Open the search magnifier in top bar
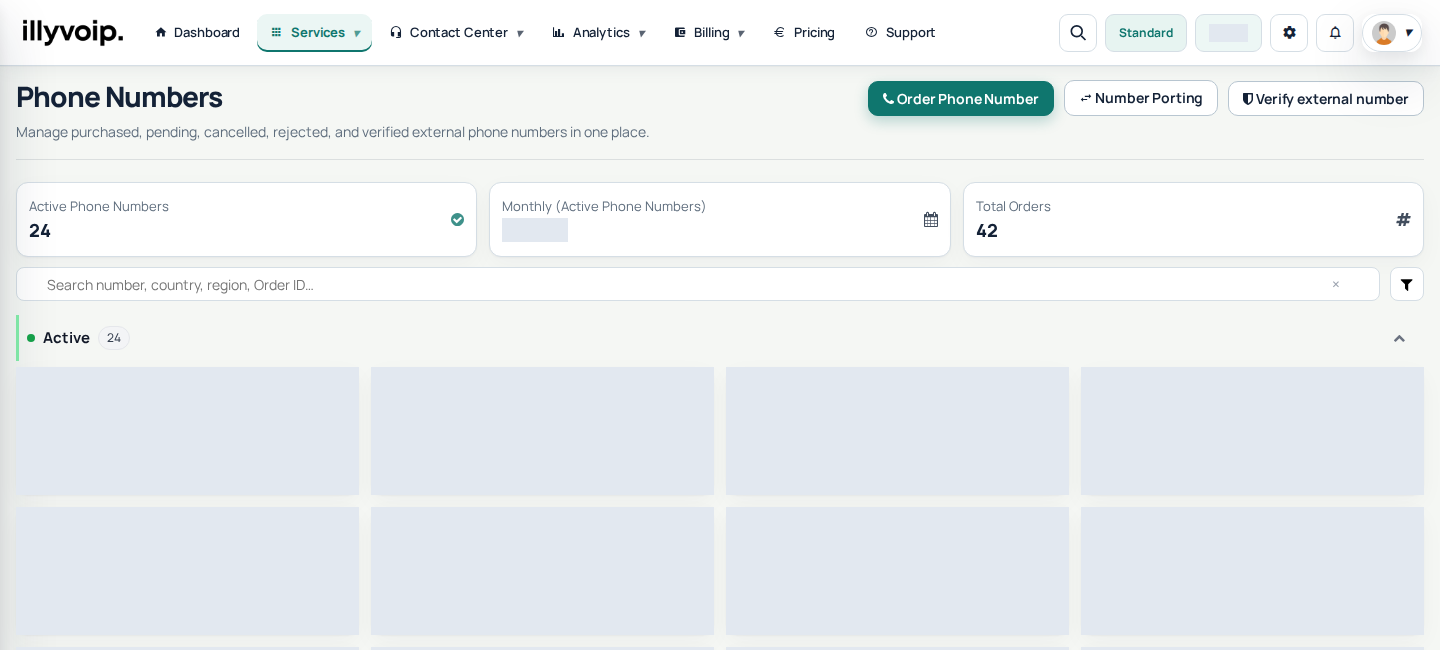Image resolution: width=1440 pixels, height=650 pixels. (x=1078, y=33)
